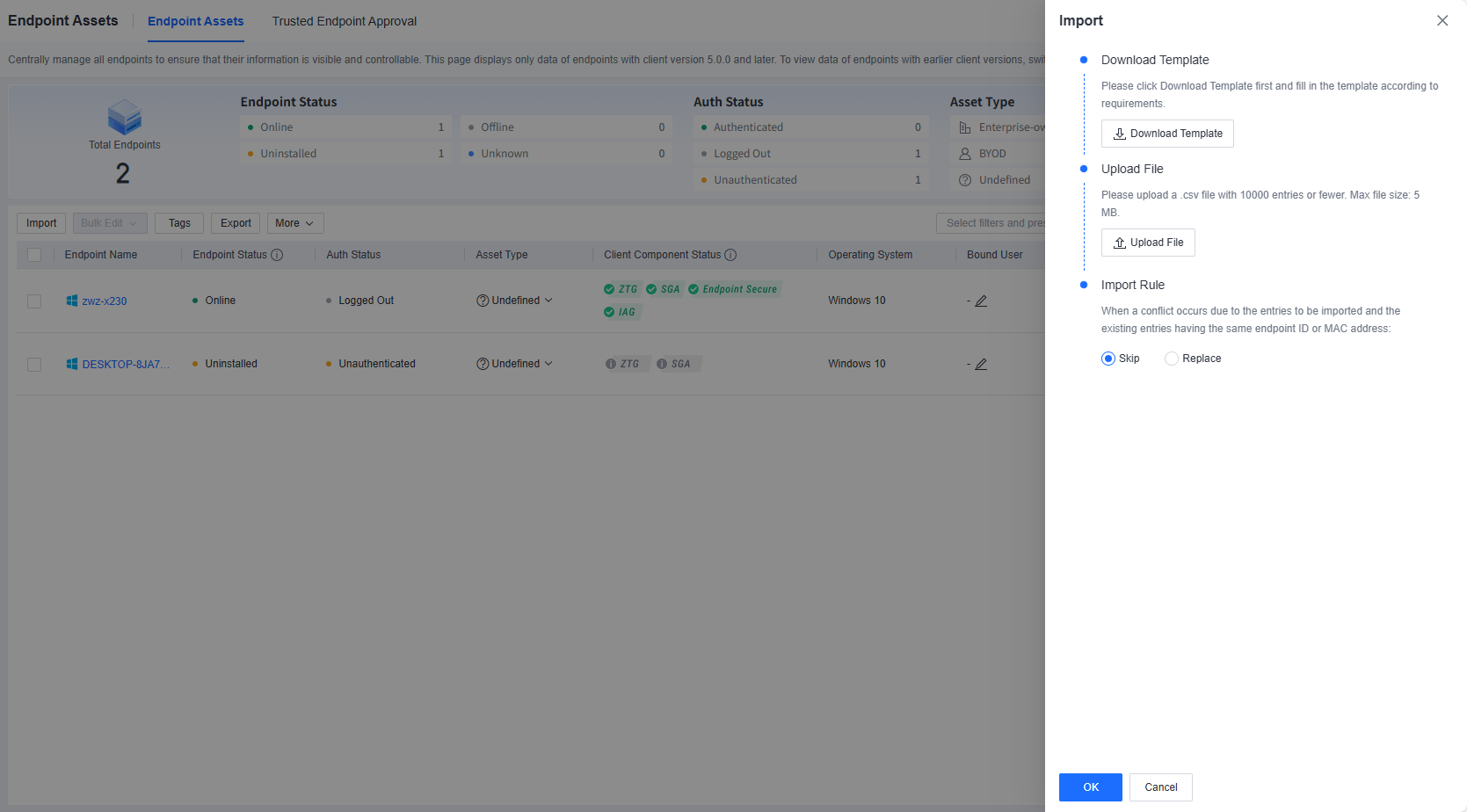Filter by Offline endpoint status
1467x812 pixels.
pos(566,127)
